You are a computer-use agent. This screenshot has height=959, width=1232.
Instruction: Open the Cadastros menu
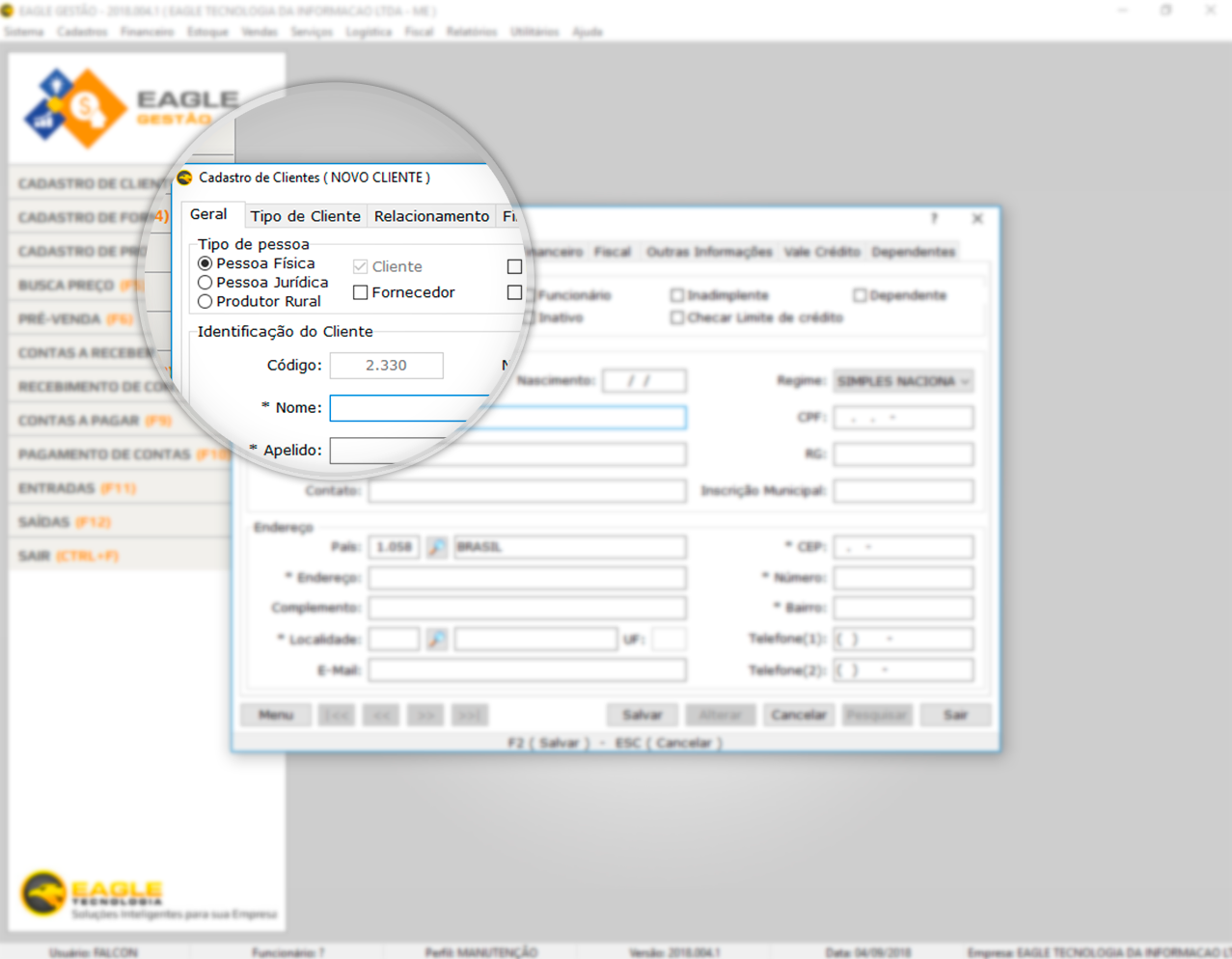(82, 32)
